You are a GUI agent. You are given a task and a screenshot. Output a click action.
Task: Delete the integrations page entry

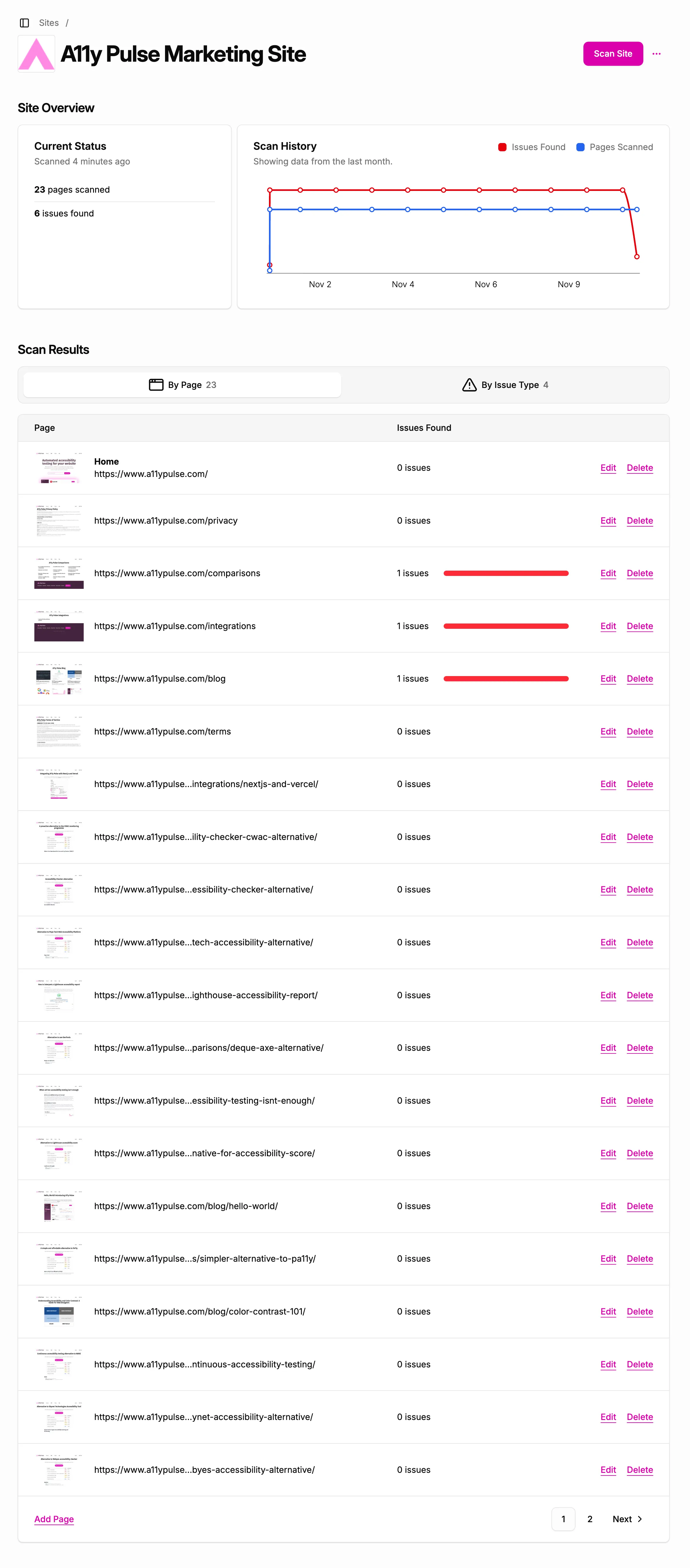639,626
